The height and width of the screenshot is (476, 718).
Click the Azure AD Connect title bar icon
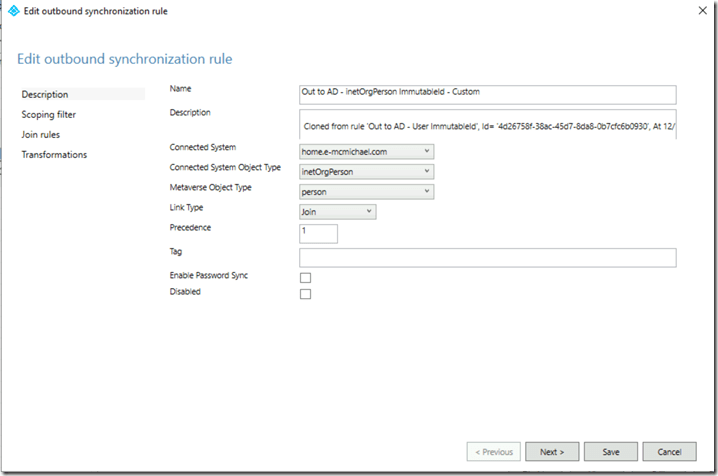point(14,11)
